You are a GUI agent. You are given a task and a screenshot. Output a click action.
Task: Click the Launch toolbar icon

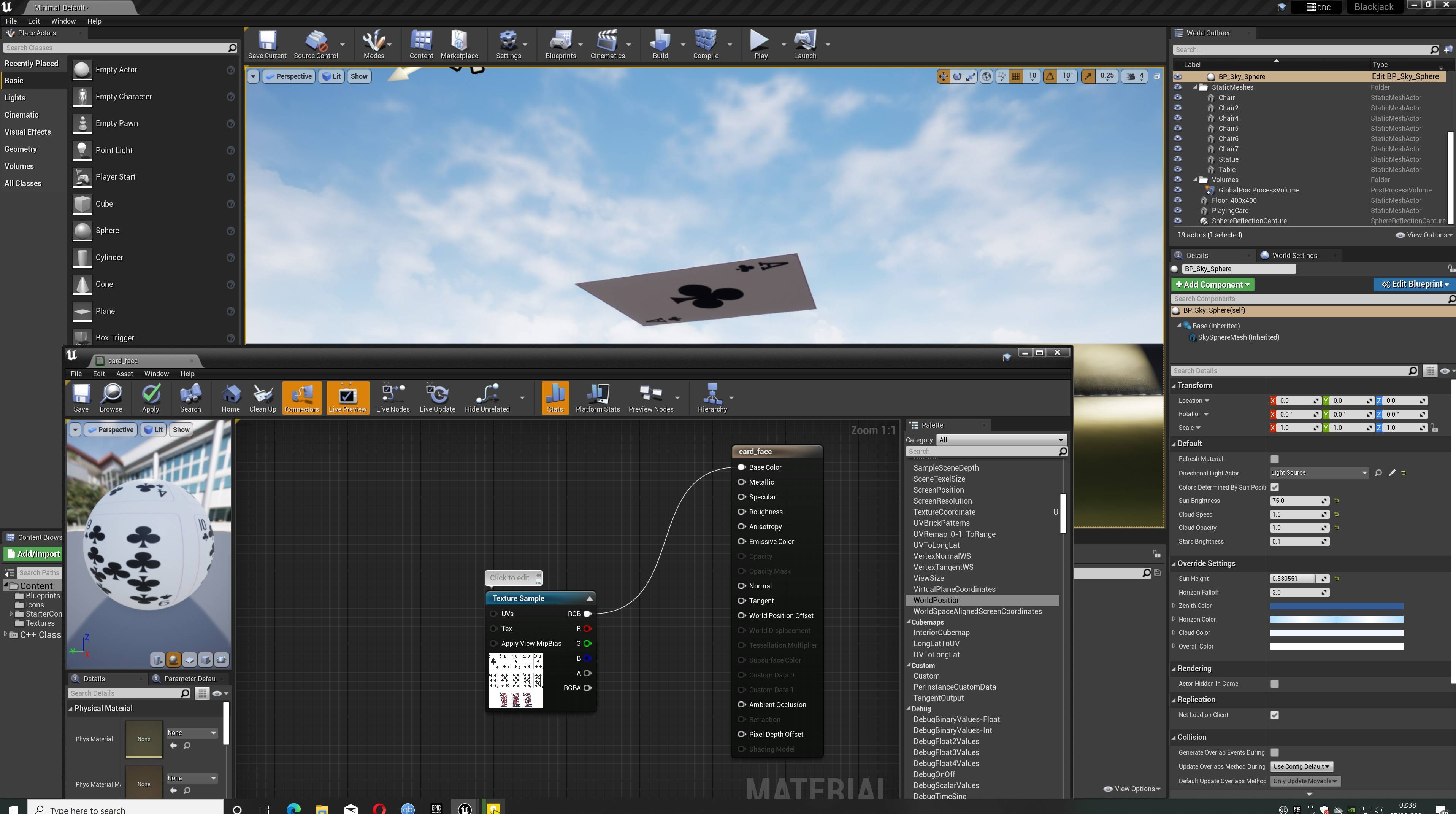coord(805,45)
